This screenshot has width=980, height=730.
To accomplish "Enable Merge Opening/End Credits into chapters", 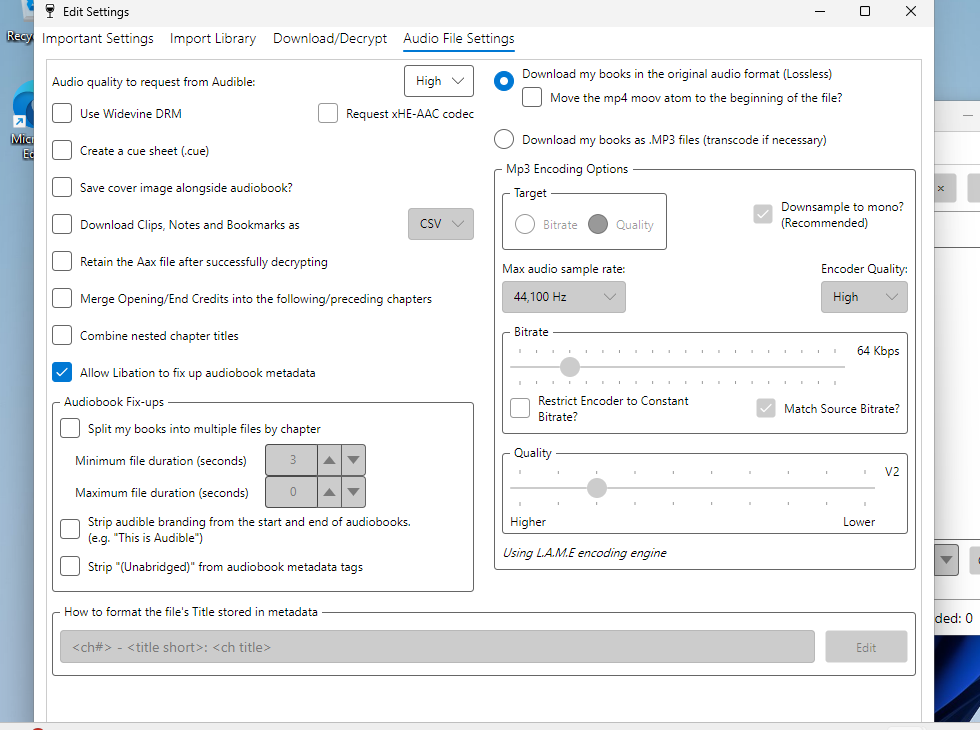I will click(62, 298).
